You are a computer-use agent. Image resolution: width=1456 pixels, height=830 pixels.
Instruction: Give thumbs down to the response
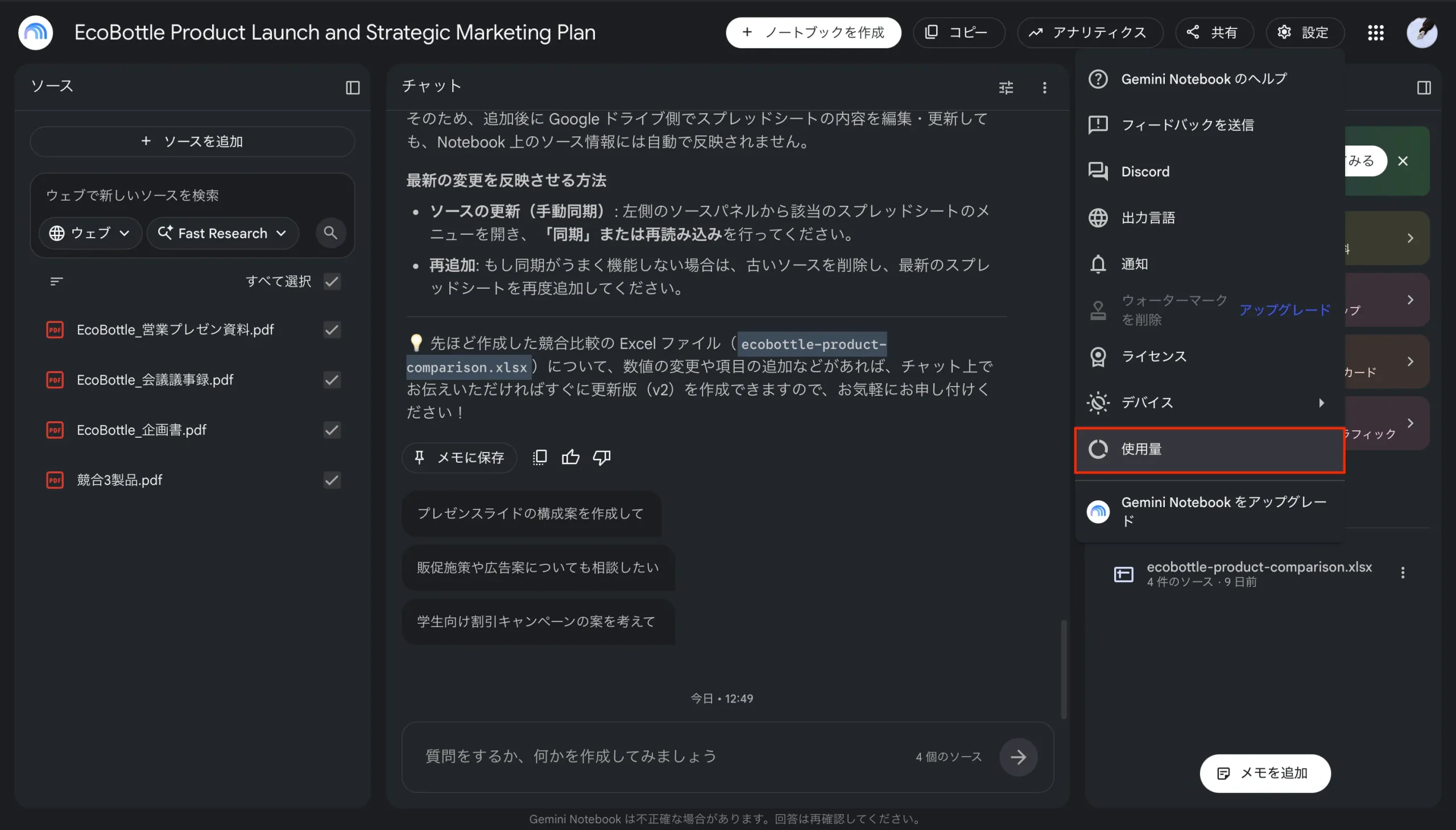click(x=602, y=457)
